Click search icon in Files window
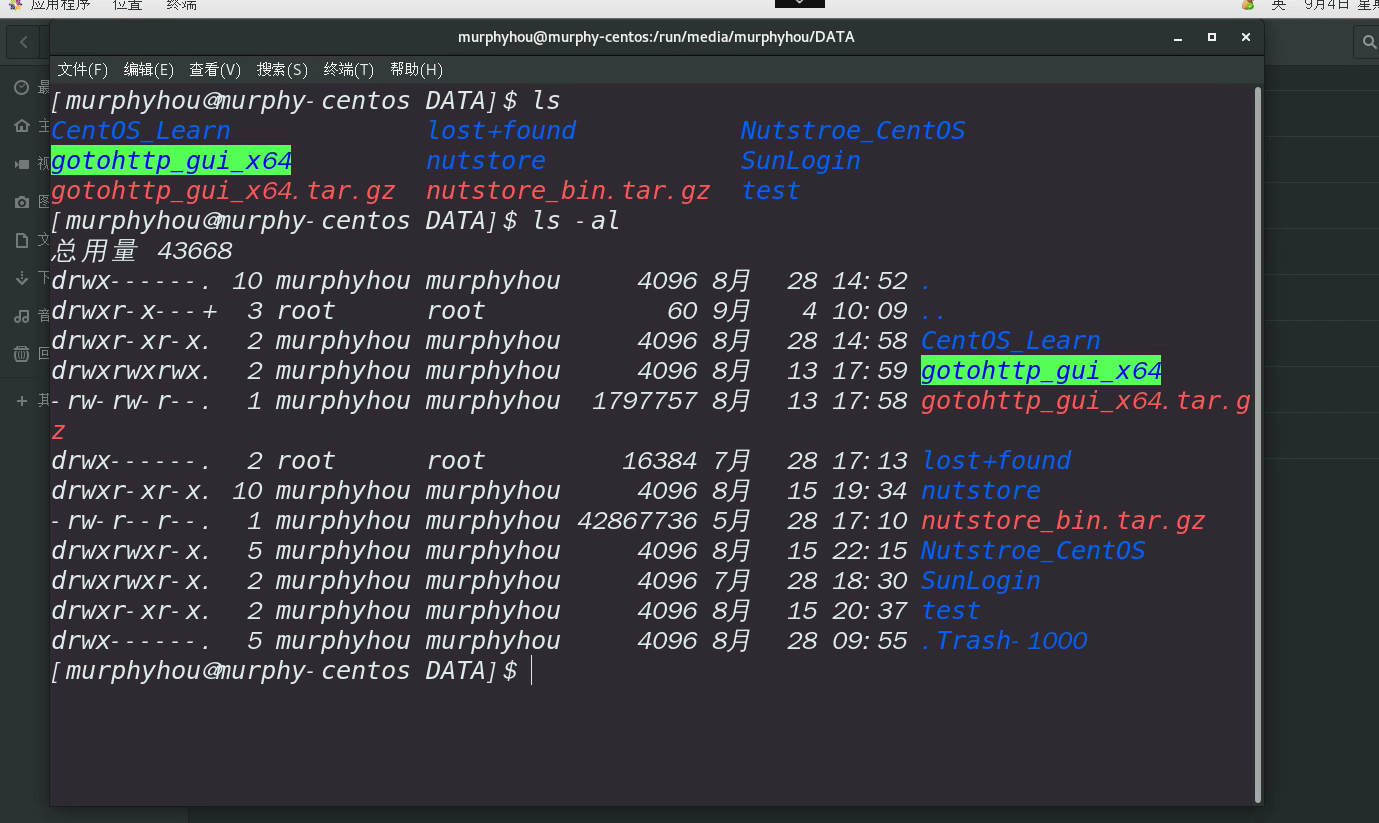 click(x=1367, y=43)
